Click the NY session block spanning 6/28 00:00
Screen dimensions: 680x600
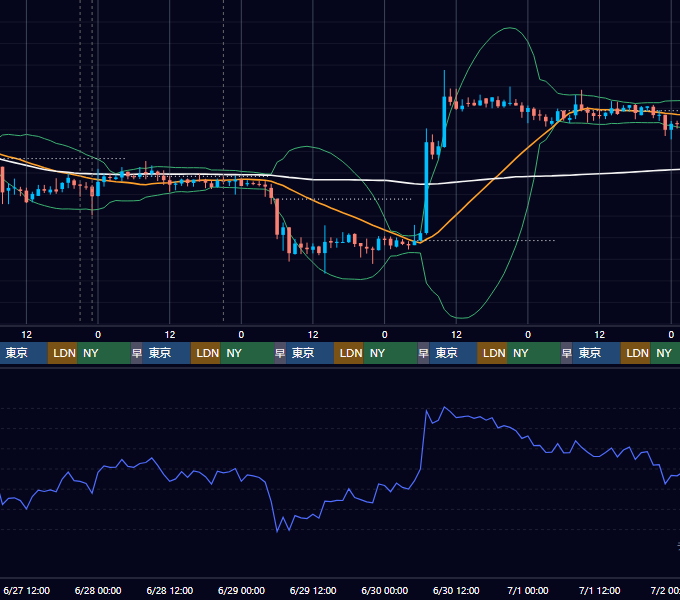coord(104,353)
